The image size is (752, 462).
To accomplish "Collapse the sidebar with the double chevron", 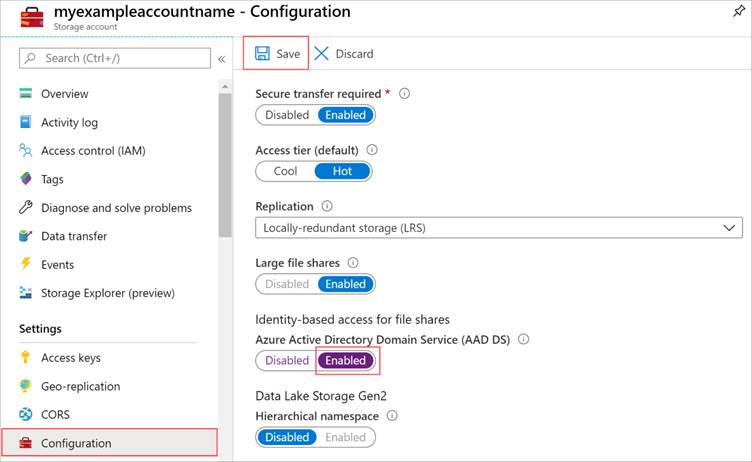I will (x=222, y=59).
